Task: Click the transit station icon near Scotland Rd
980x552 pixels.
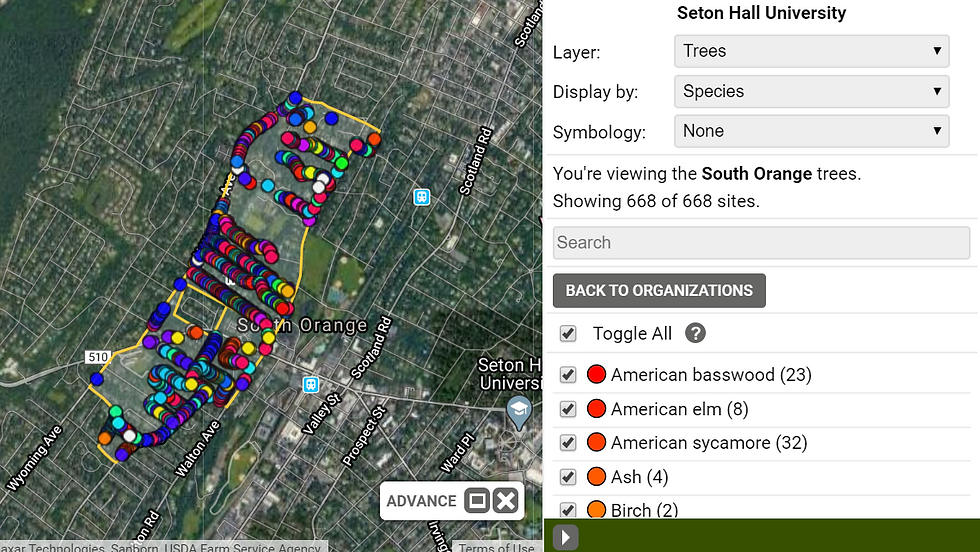Action: click(422, 198)
